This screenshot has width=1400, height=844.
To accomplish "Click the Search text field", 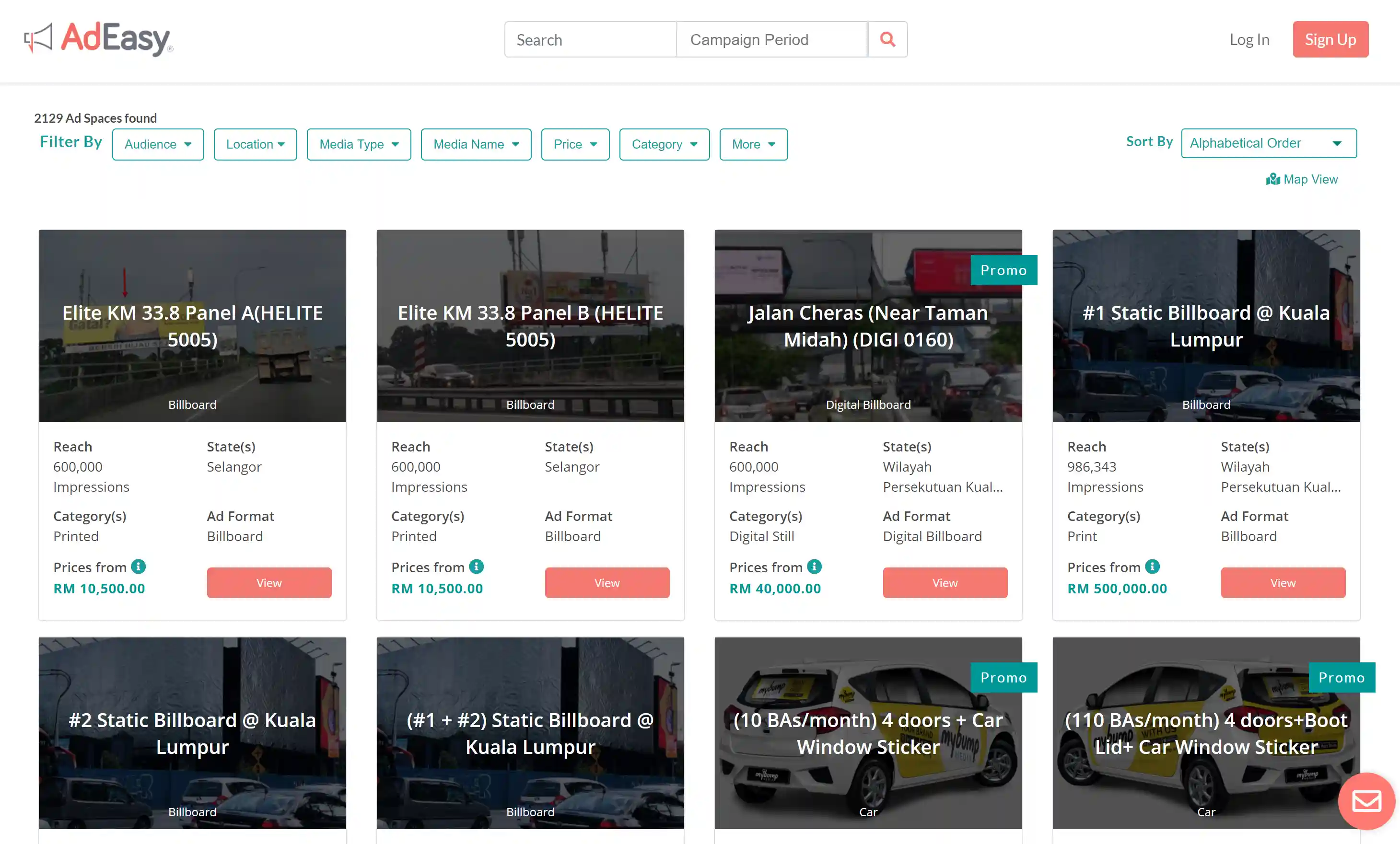I will (590, 39).
